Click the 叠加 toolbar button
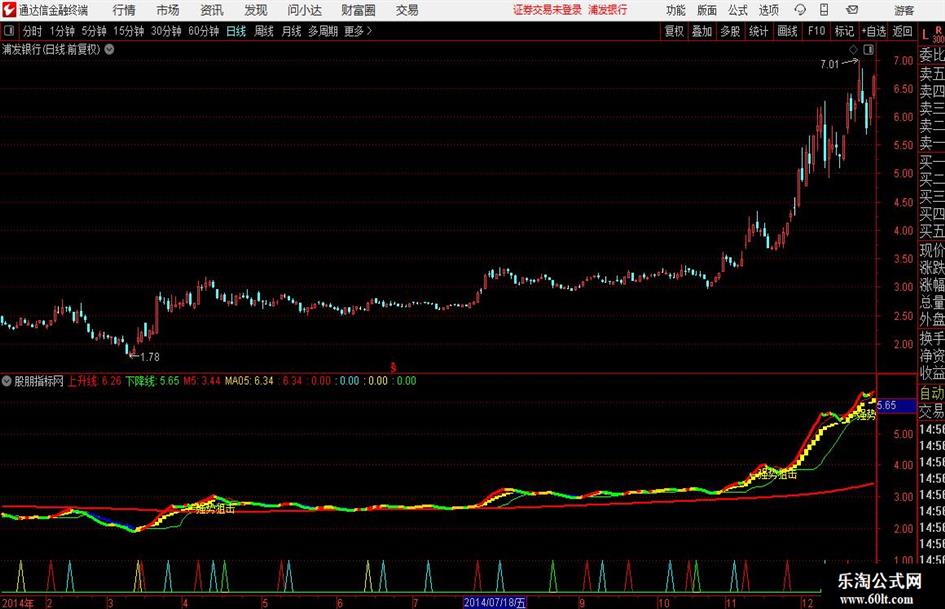Viewport: 945px width, 609px height. [x=702, y=31]
